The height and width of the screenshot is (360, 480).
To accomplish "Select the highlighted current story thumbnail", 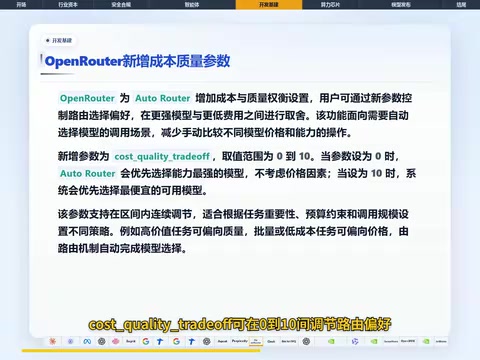I will point(256,341).
